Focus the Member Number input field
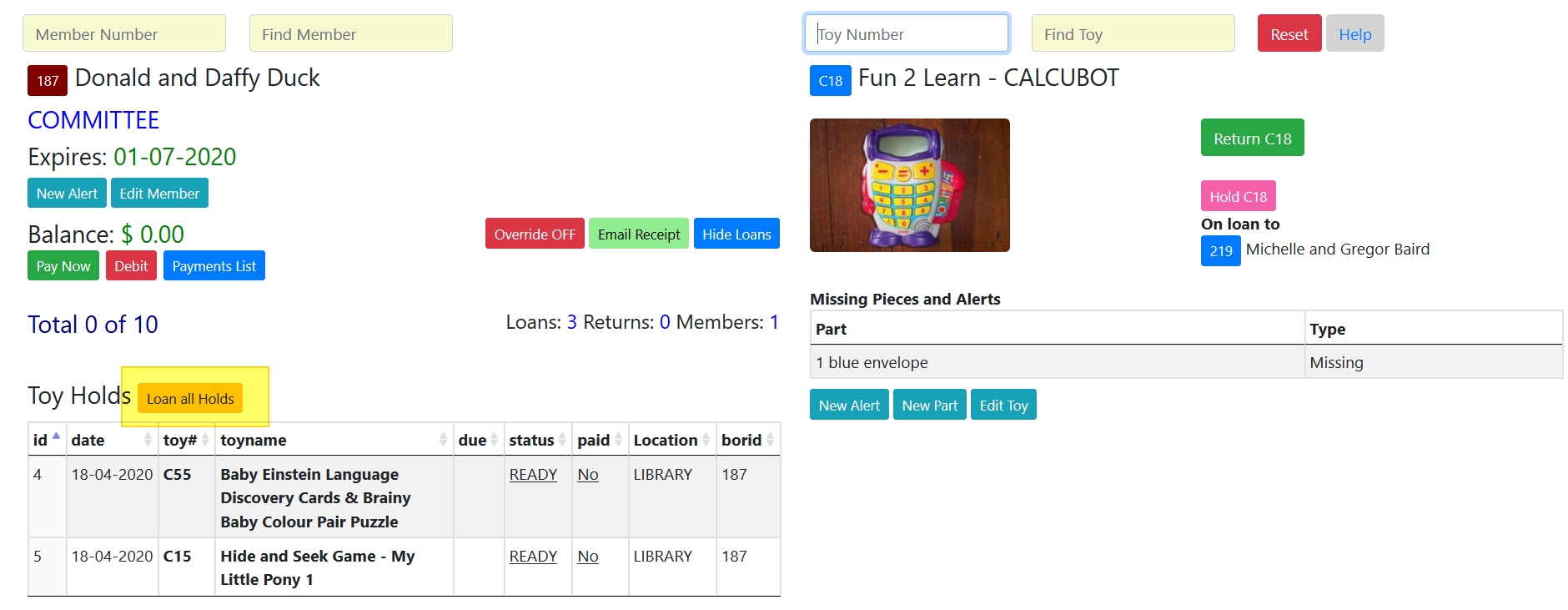This screenshot has height=610, width=1568. pyautogui.click(x=124, y=34)
